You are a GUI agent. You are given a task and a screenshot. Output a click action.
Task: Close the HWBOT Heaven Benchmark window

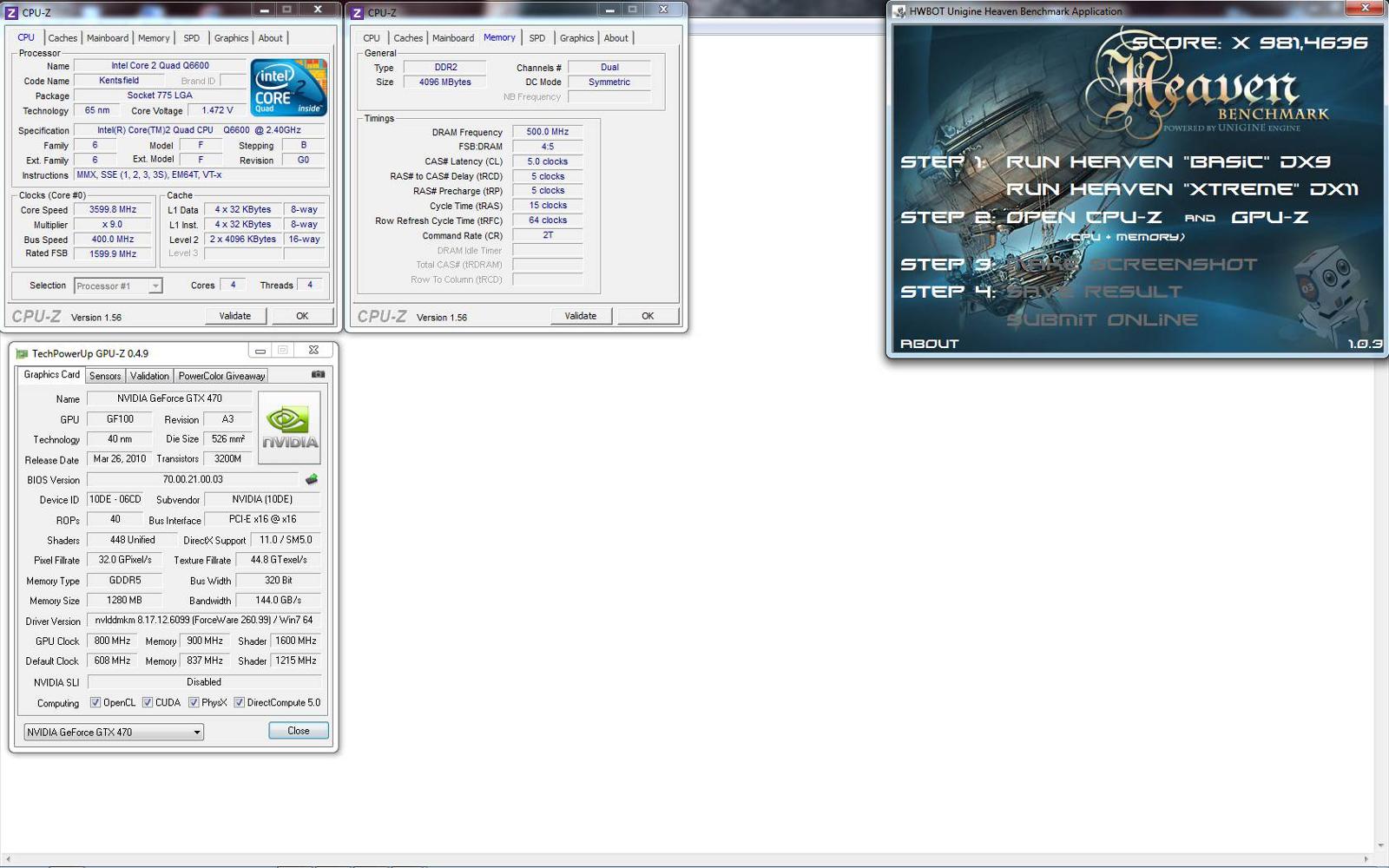tap(1365, 8)
